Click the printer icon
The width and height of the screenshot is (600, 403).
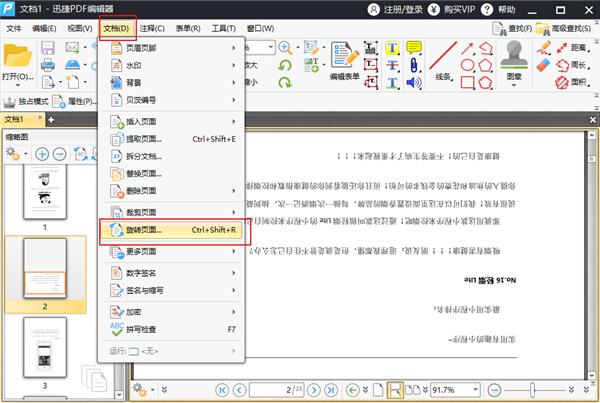pos(47,65)
